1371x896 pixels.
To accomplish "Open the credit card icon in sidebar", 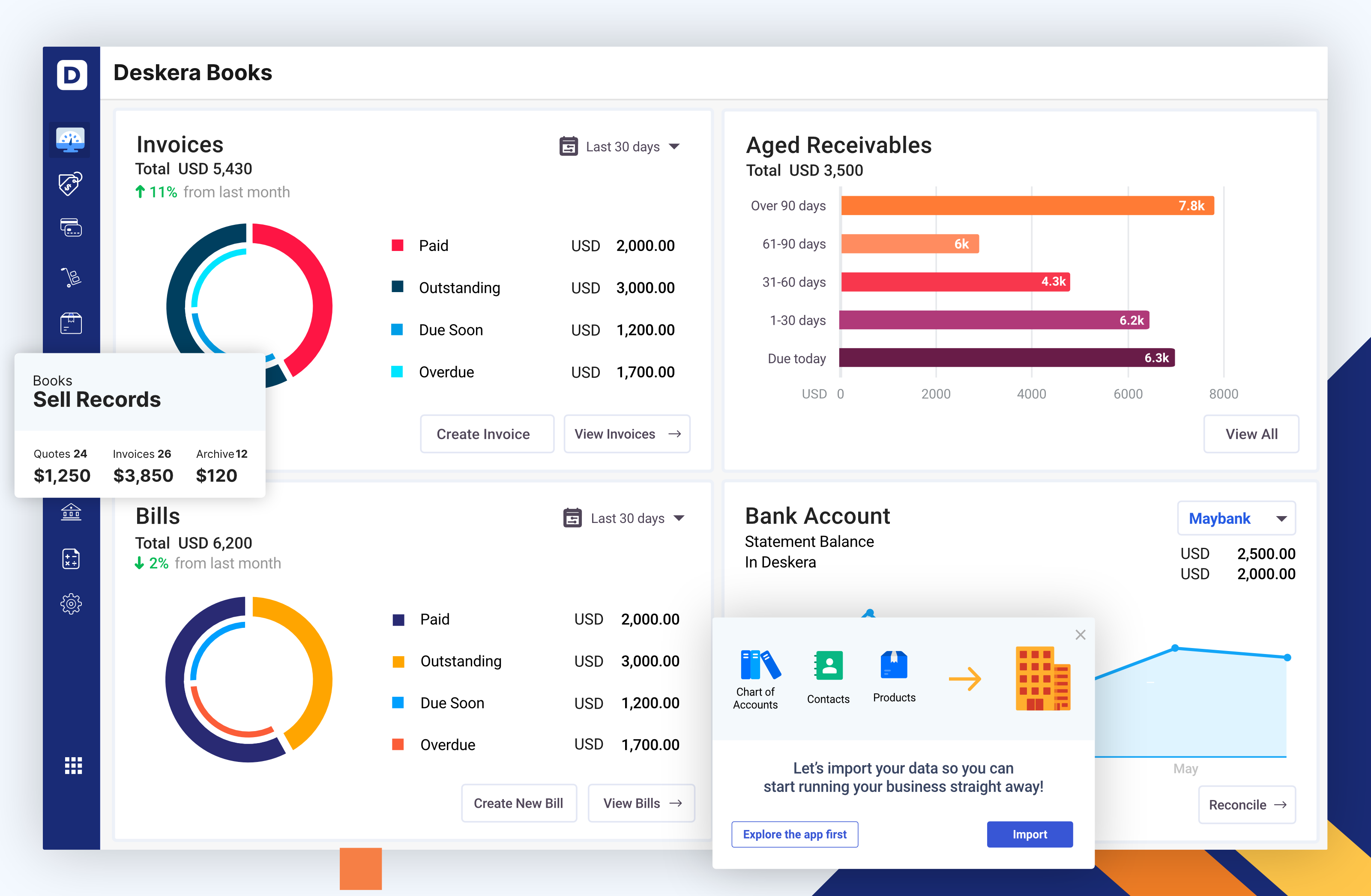I will (x=71, y=228).
